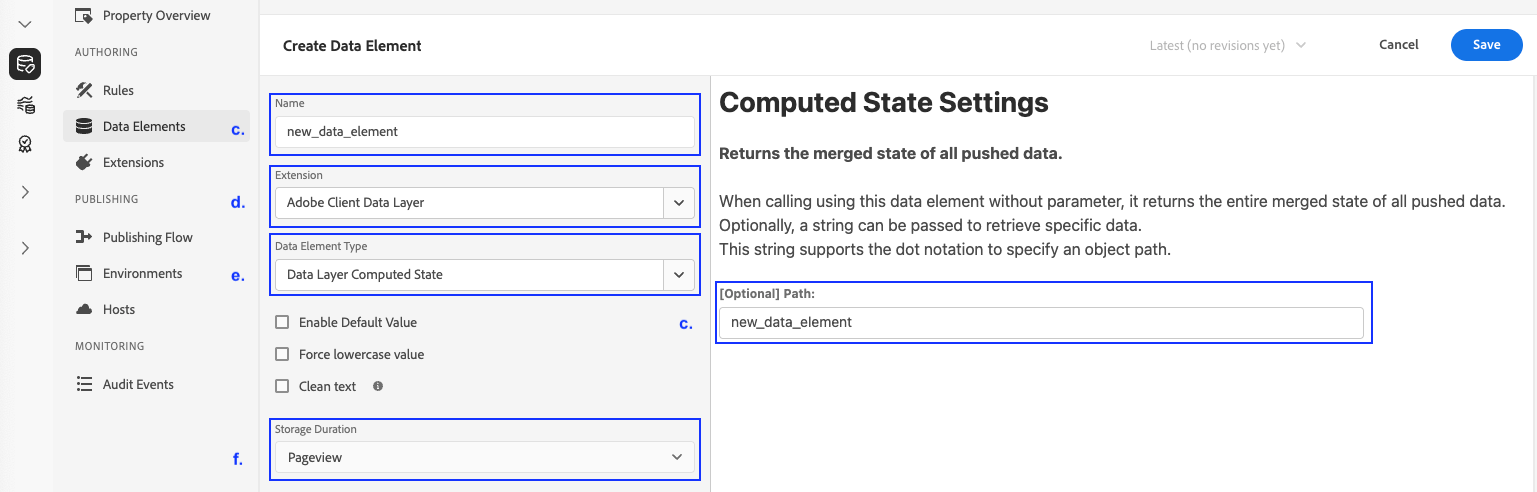Click the Optional Path input field
The height and width of the screenshot is (492, 1537).
point(1040,322)
